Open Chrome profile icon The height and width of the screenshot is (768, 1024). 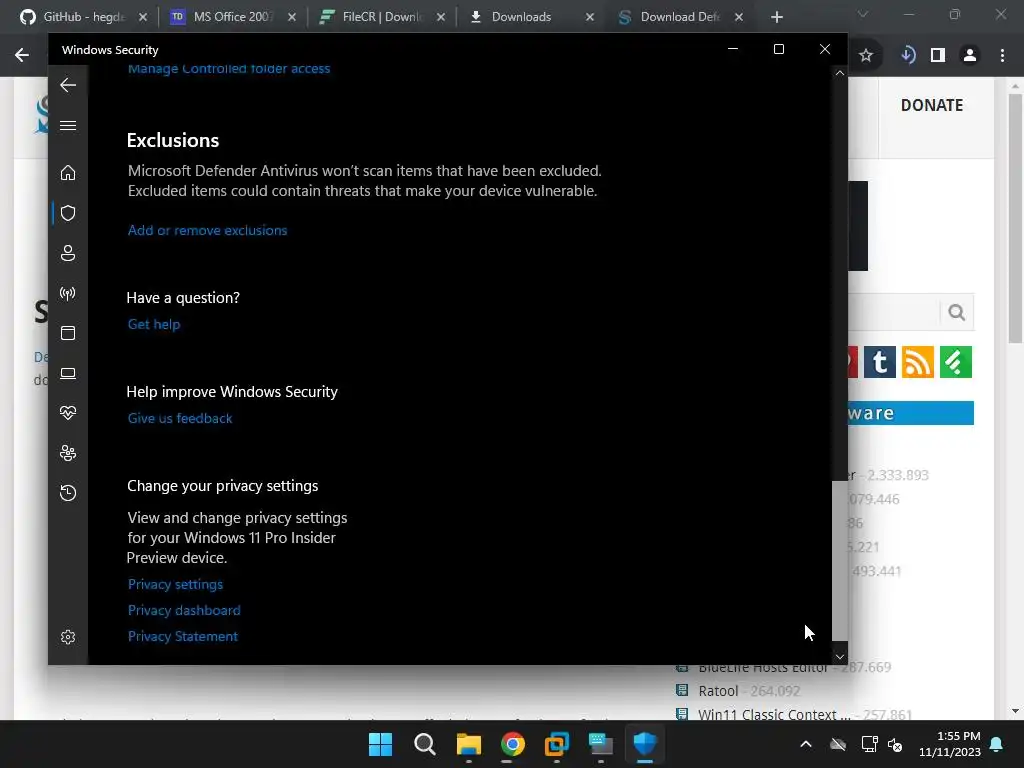(970, 56)
